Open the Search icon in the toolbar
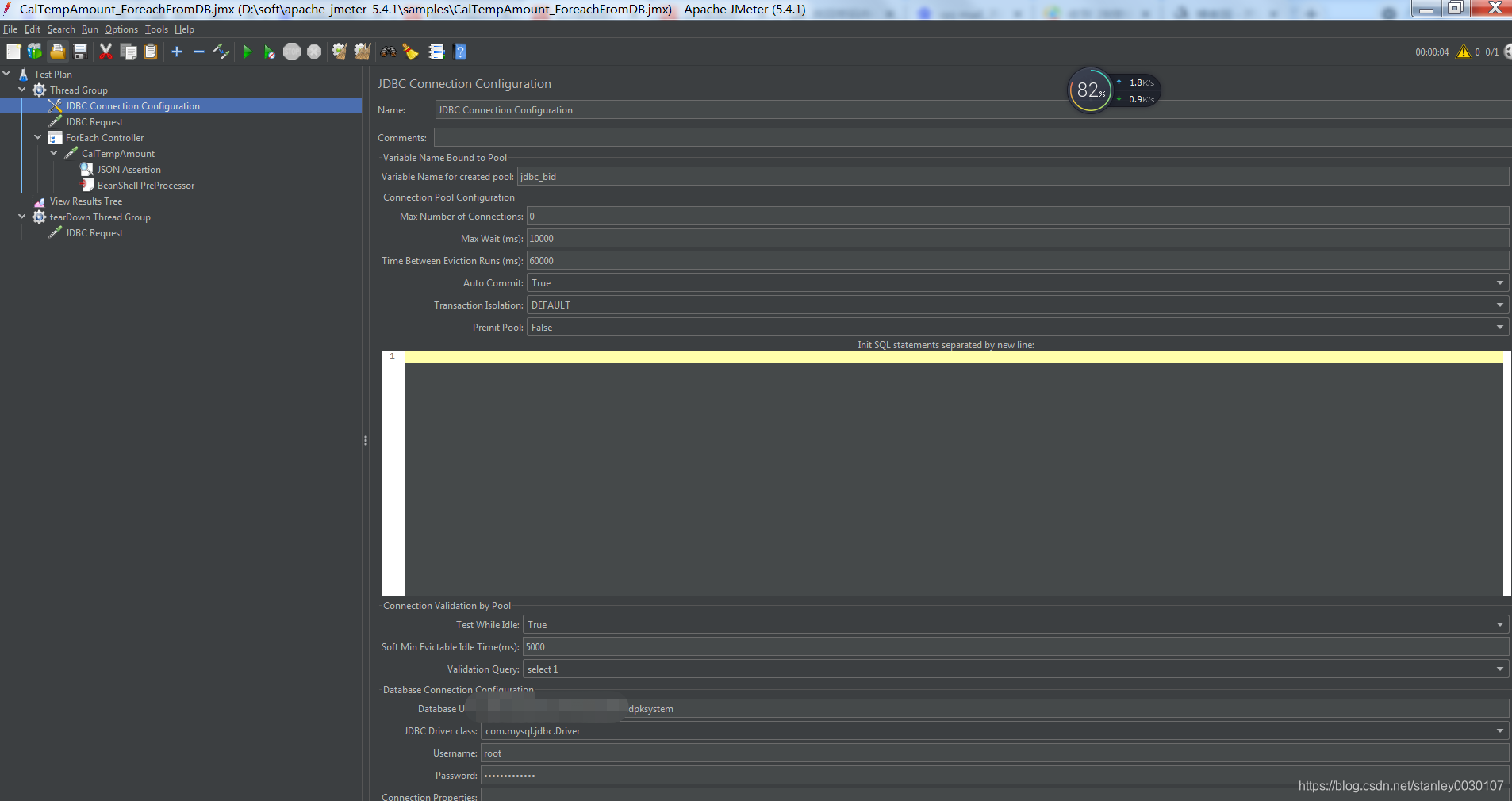This screenshot has height=801, width=1512. (388, 52)
